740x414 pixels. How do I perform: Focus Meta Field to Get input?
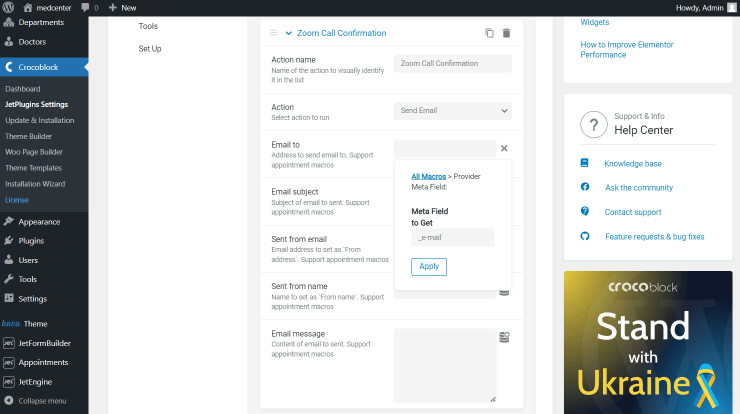pos(453,237)
